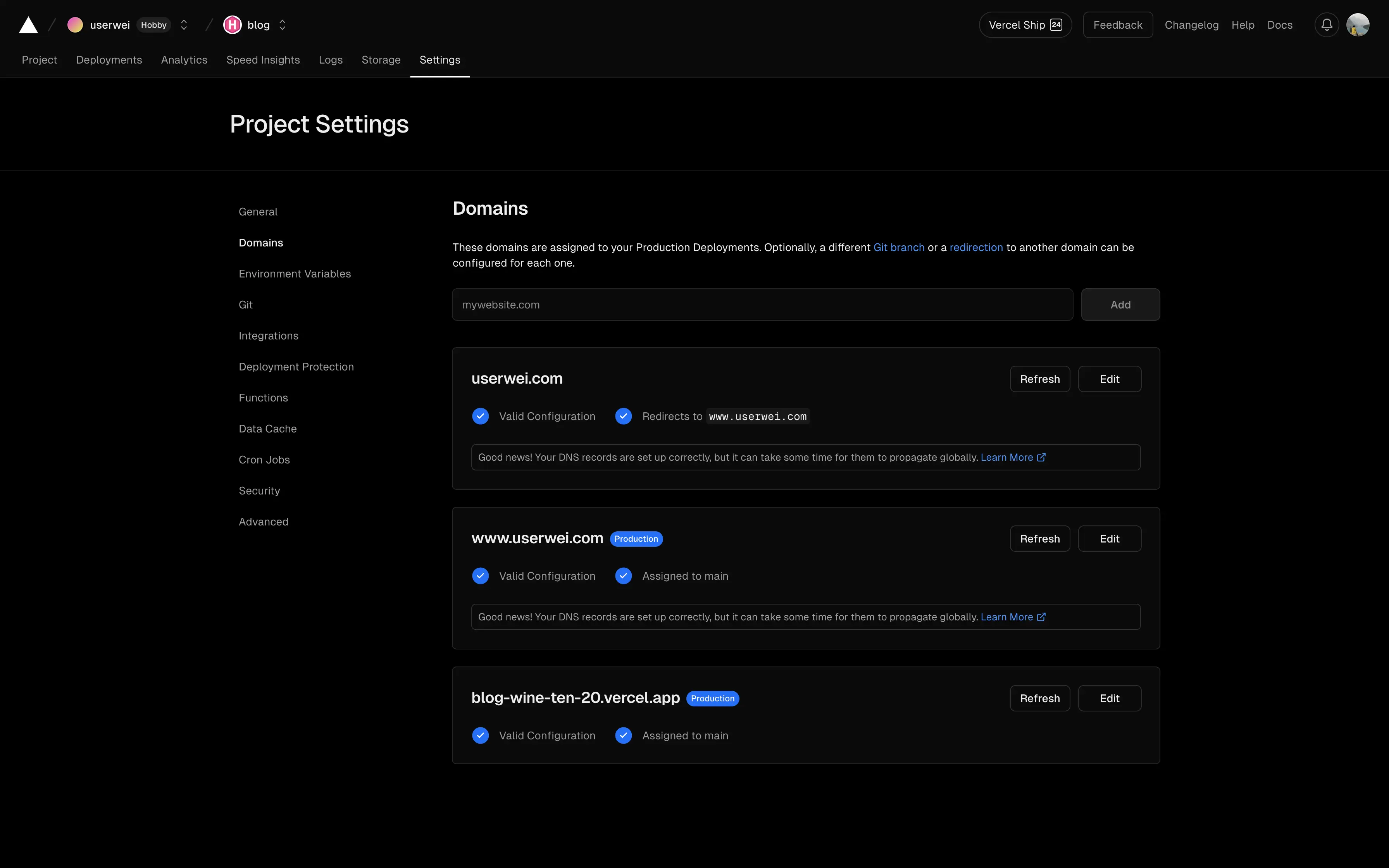The height and width of the screenshot is (868, 1389).
Task: Edit the userwei.com domain
Action: click(x=1110, y=379)
